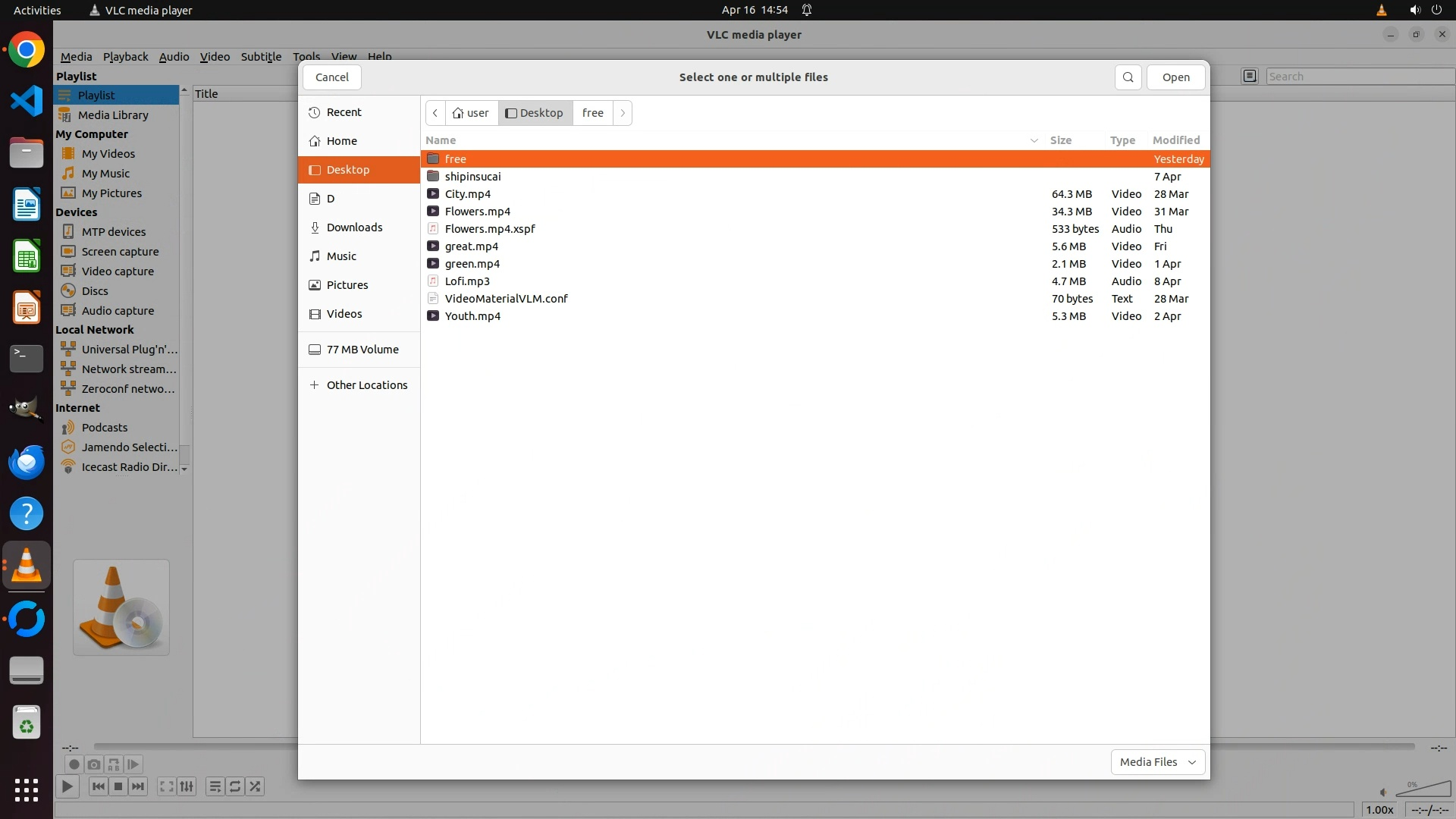Viewport: 1456px width, 819px height.
Task: Toggle A-B loop button
Action: click(114, 764)
